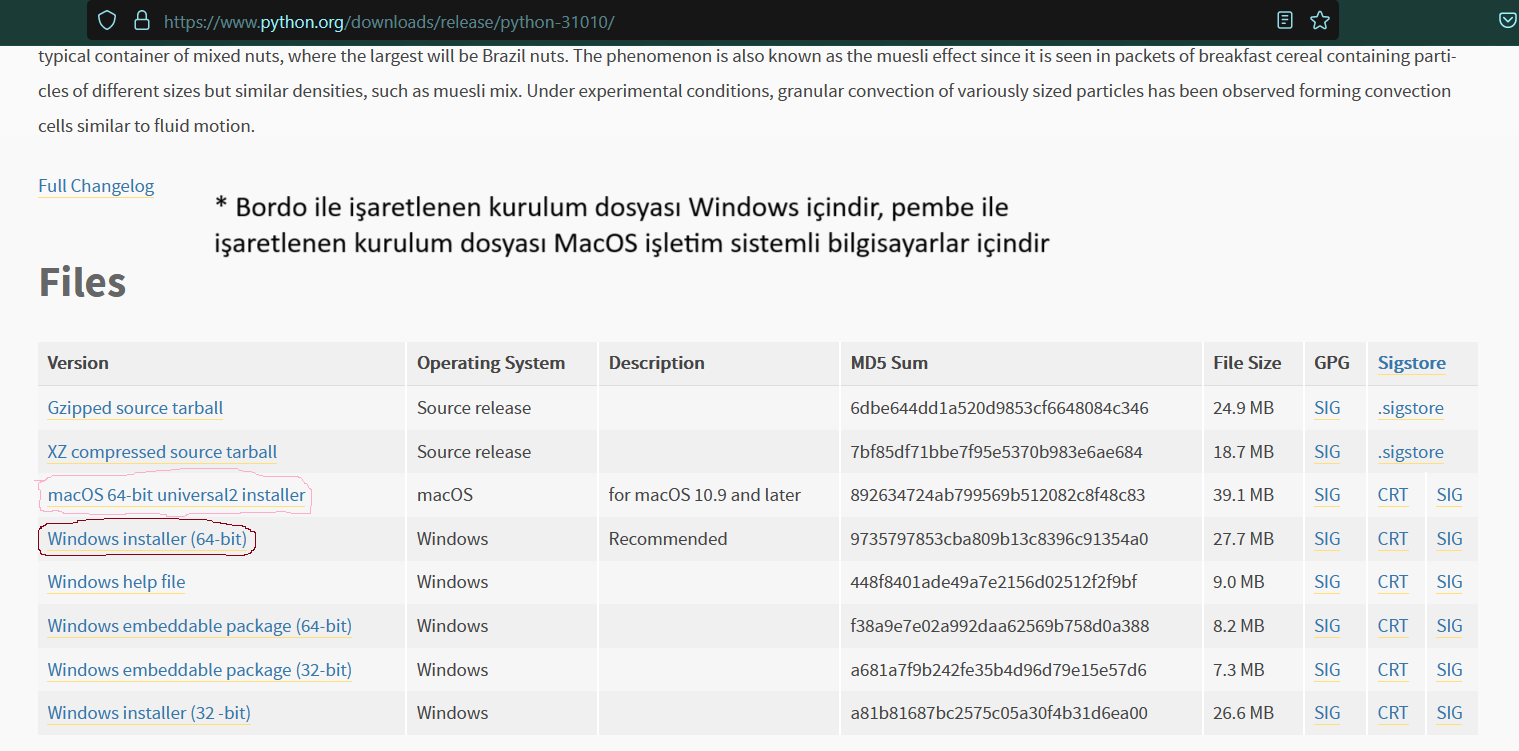Open GPG SIG for Windows help file
1519x751 pixels.
(1327, 582)
